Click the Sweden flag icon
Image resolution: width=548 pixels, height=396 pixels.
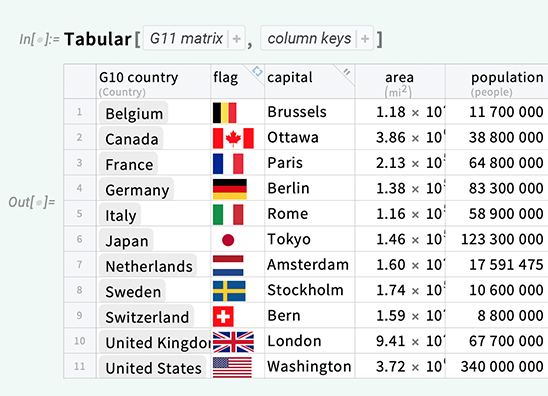(229, 291)
